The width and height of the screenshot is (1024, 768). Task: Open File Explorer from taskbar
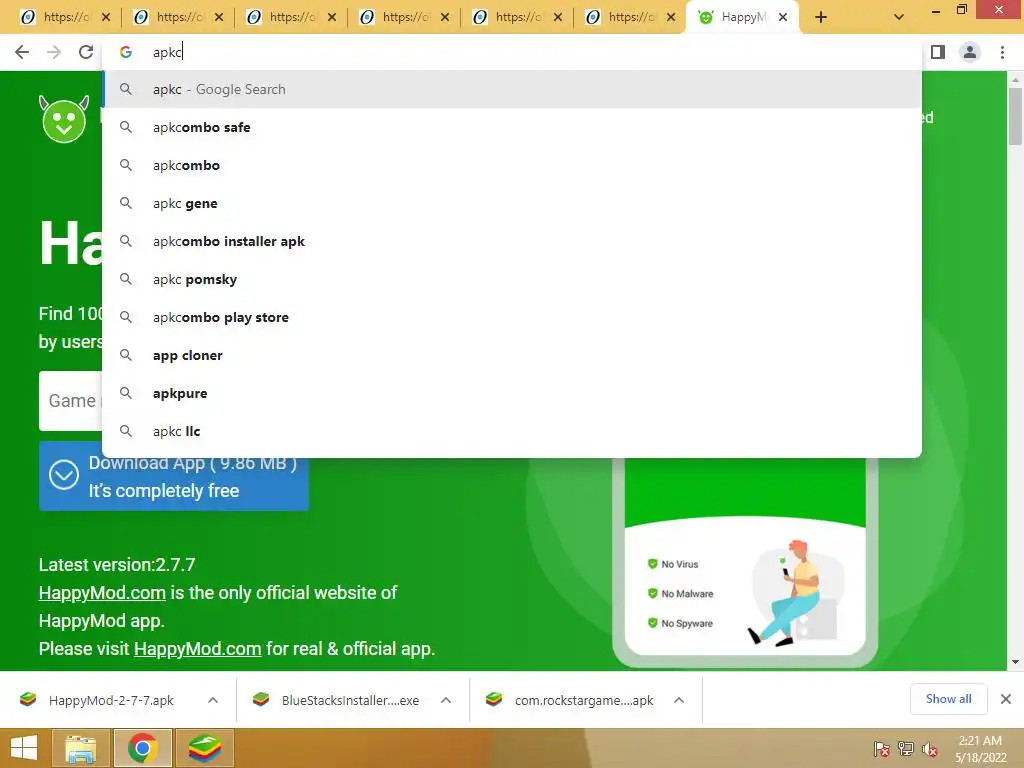pyautogui.click(x=81, y=748)
